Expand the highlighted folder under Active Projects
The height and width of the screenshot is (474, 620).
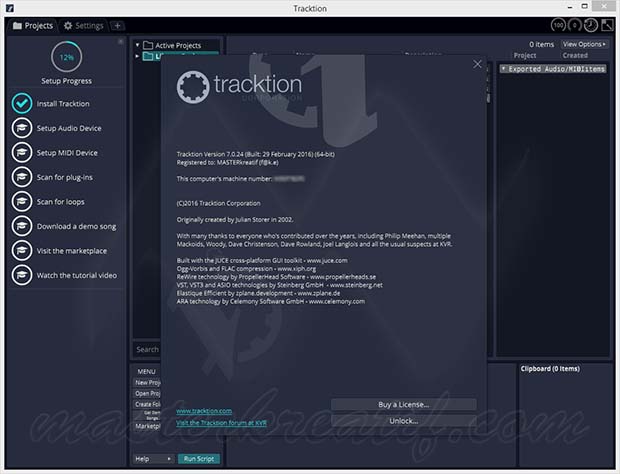[137, 56]
